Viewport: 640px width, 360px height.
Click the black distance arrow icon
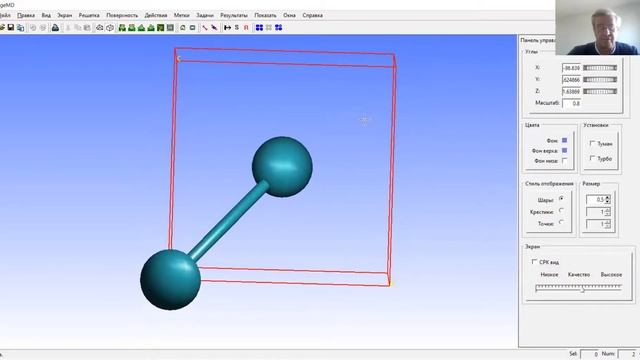click(x=227, y=27)
